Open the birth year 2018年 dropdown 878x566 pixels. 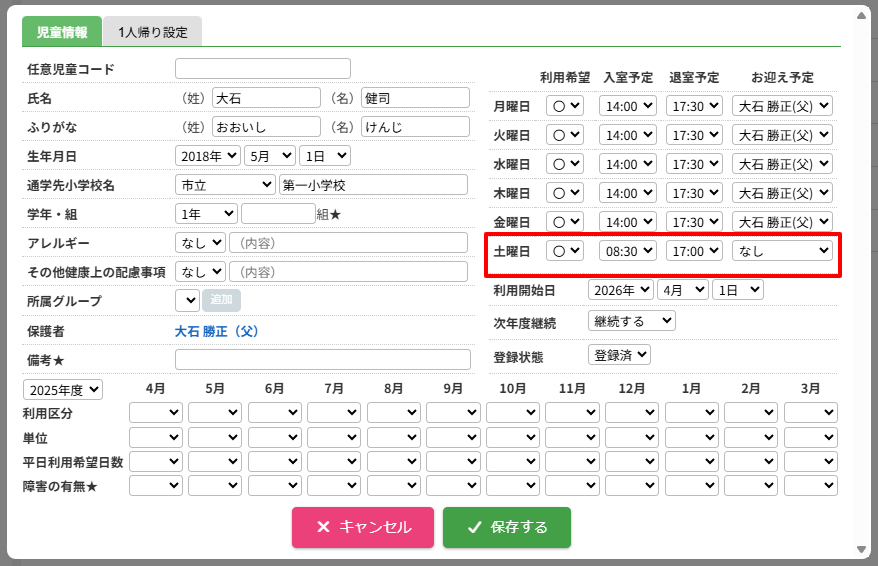point(208,156)
